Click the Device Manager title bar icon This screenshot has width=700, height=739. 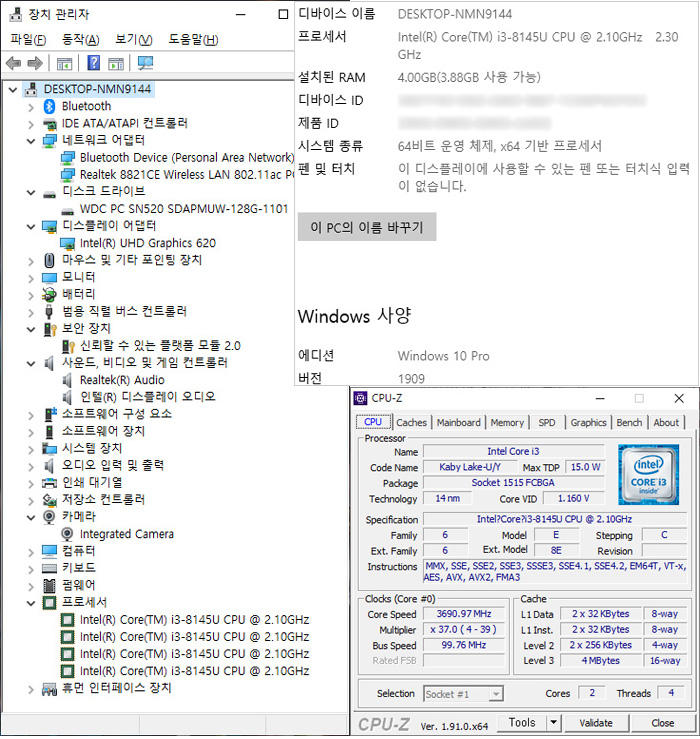pos(16,15)
